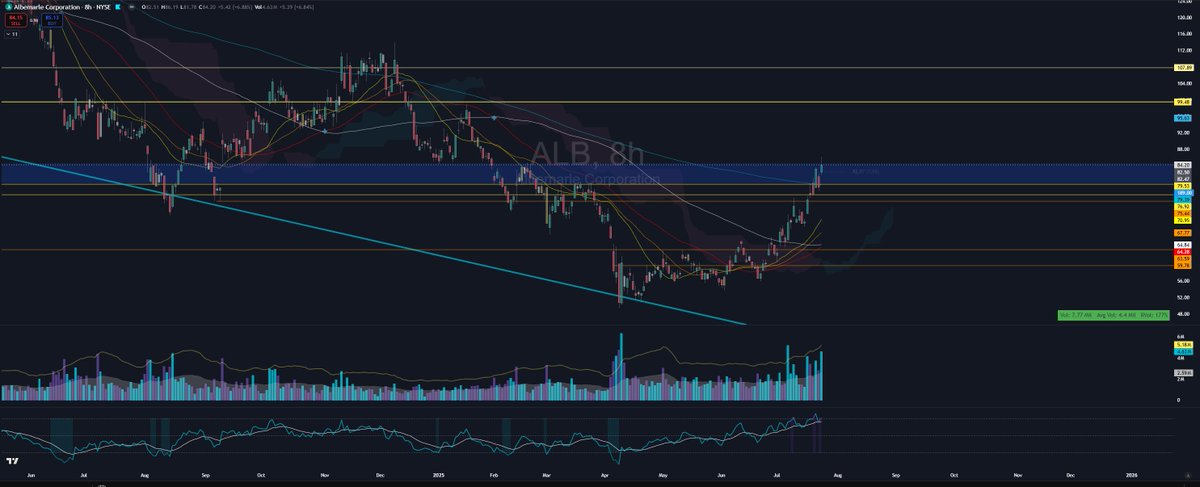Click the 107.89 price label on axis
Viewport: 1200px width, 487px height.
1183,68
